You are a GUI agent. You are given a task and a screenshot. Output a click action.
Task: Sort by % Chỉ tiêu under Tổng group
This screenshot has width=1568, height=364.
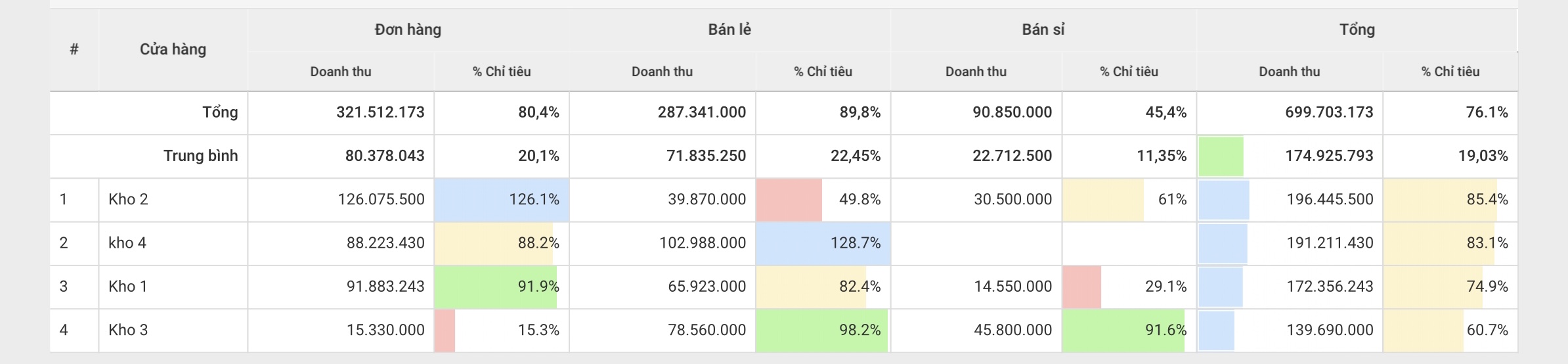(1450, 72)
